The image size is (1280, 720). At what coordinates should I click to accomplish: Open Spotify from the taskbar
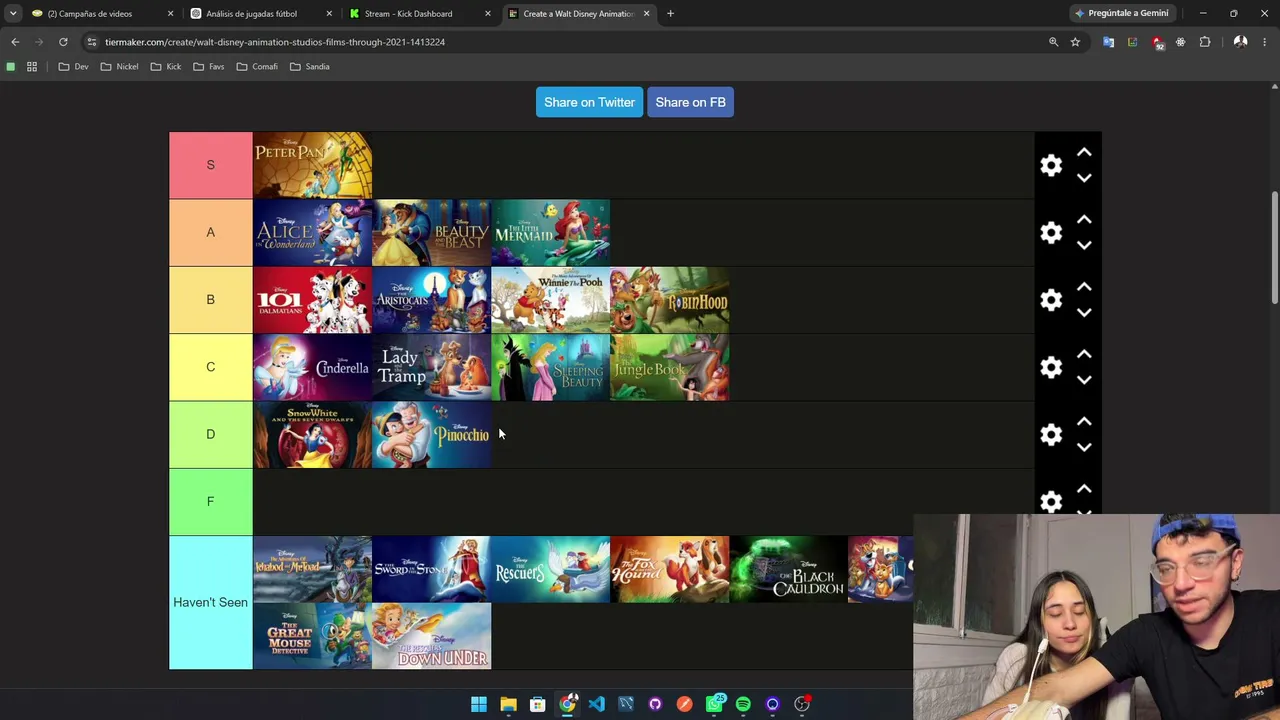(743, 704)
